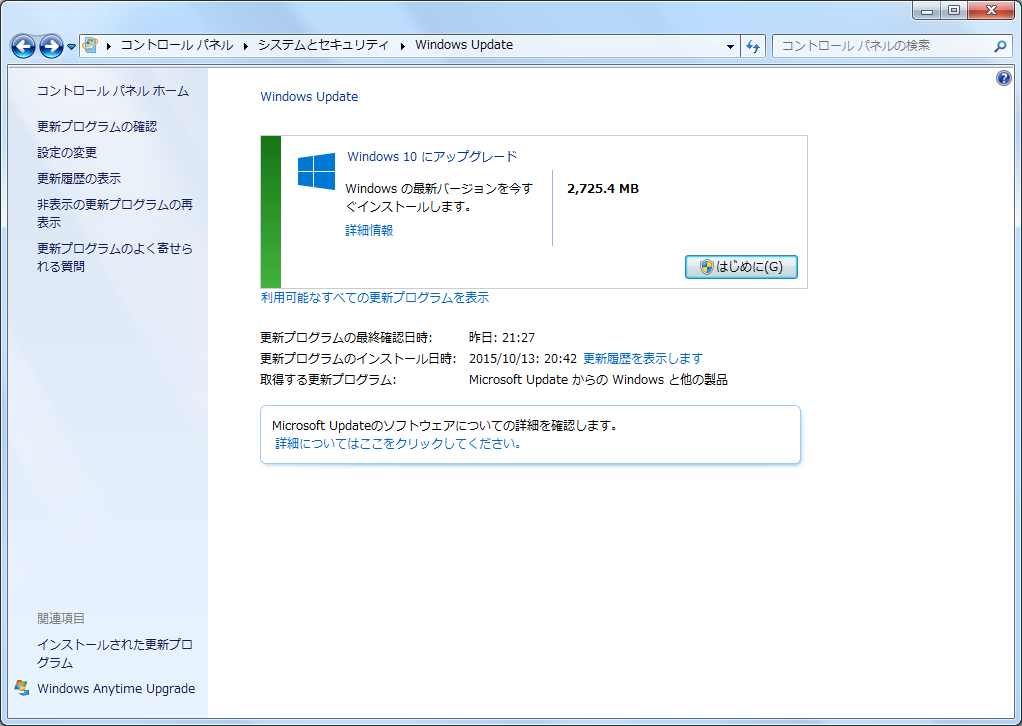
Task: Close the Windows Update window
Action: click(x=991, y=10)
